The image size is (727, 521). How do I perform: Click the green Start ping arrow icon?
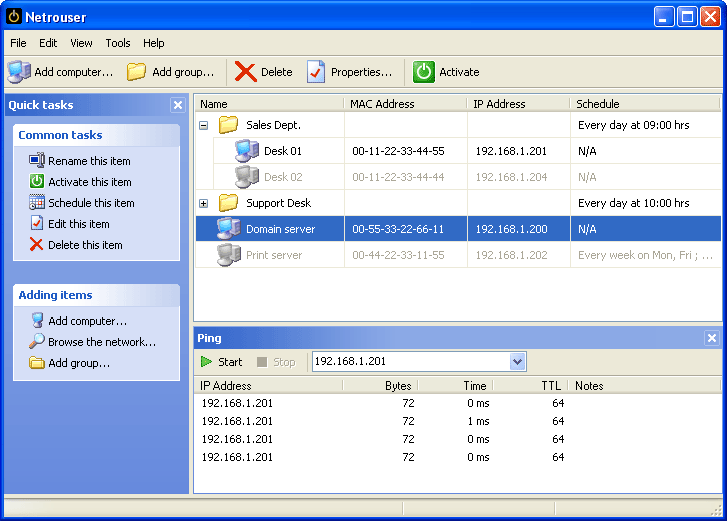click(x=206, y=362)
